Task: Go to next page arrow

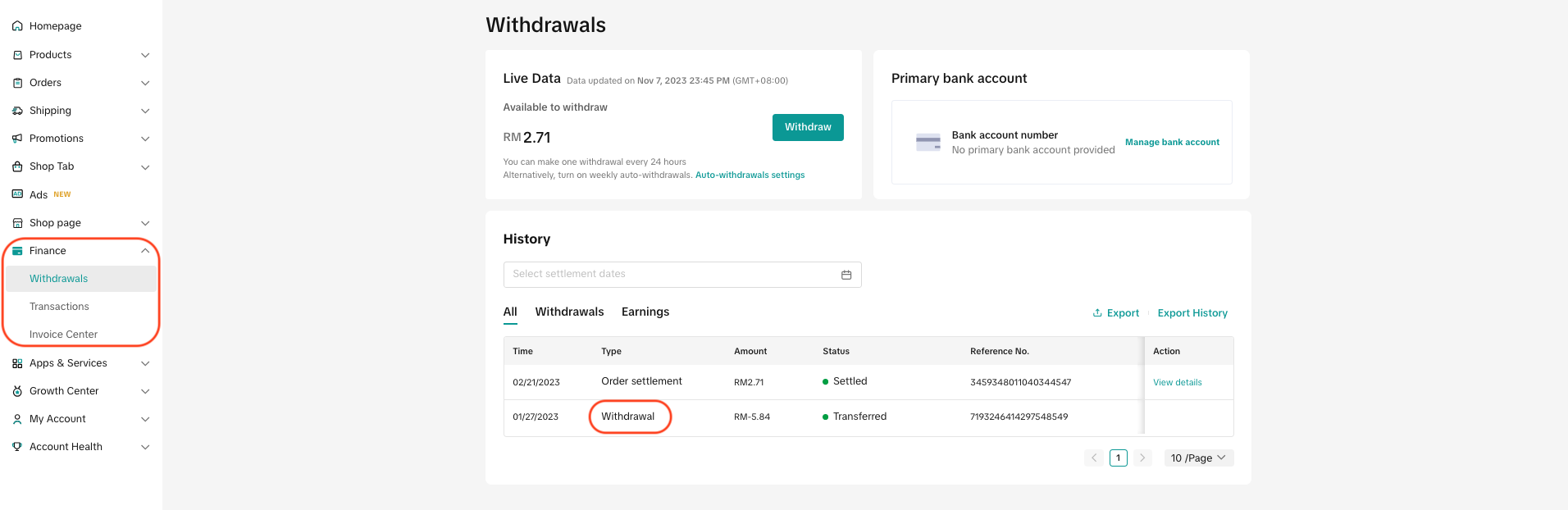Action: 1142,458
